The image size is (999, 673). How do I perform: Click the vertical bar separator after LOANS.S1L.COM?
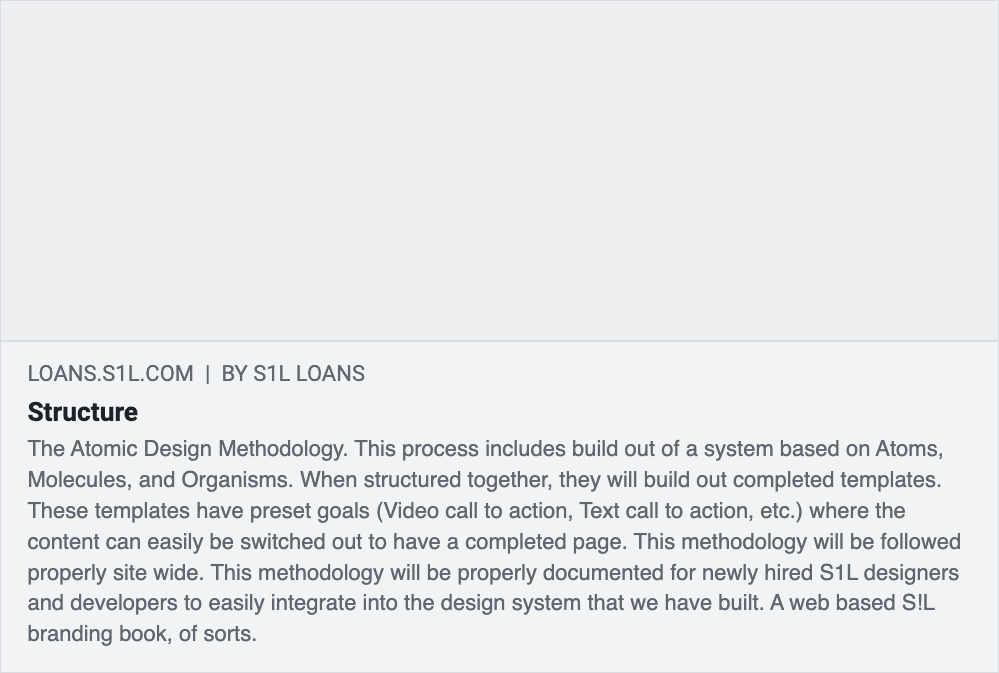[x=207, y=374]
